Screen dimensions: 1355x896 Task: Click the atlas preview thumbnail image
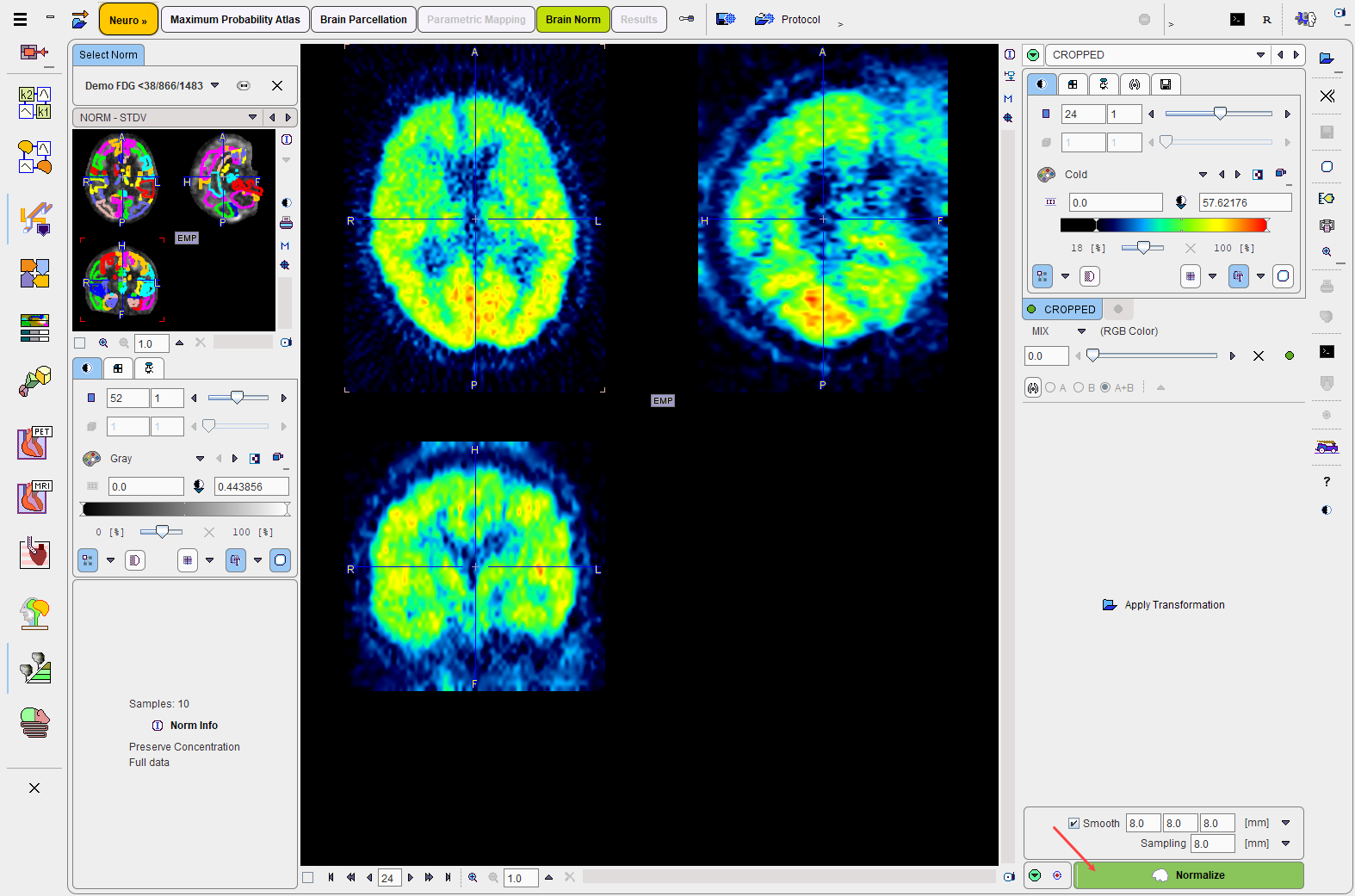[174, 230]
